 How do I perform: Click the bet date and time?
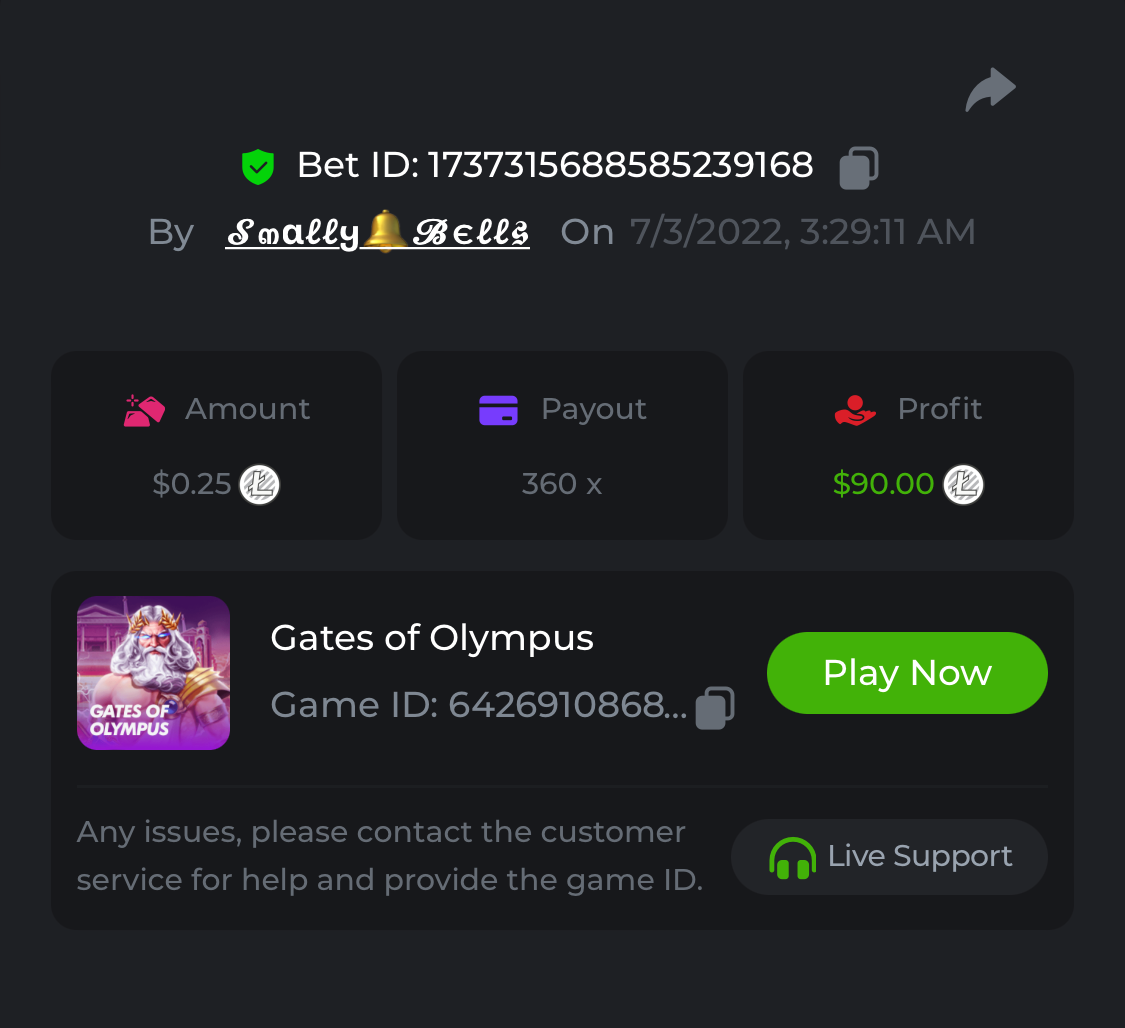click(802, 232)
